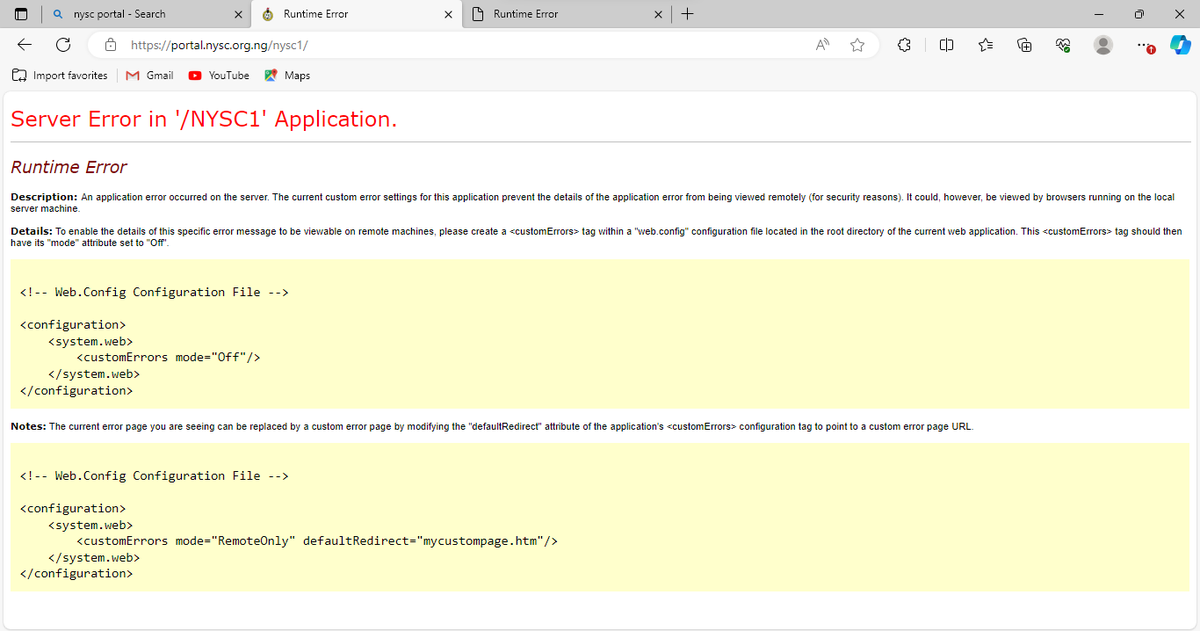This screenshot has width=1200, height=631.
Task: Open the Copilot sidebar icon
Action: pos(1181,45)
